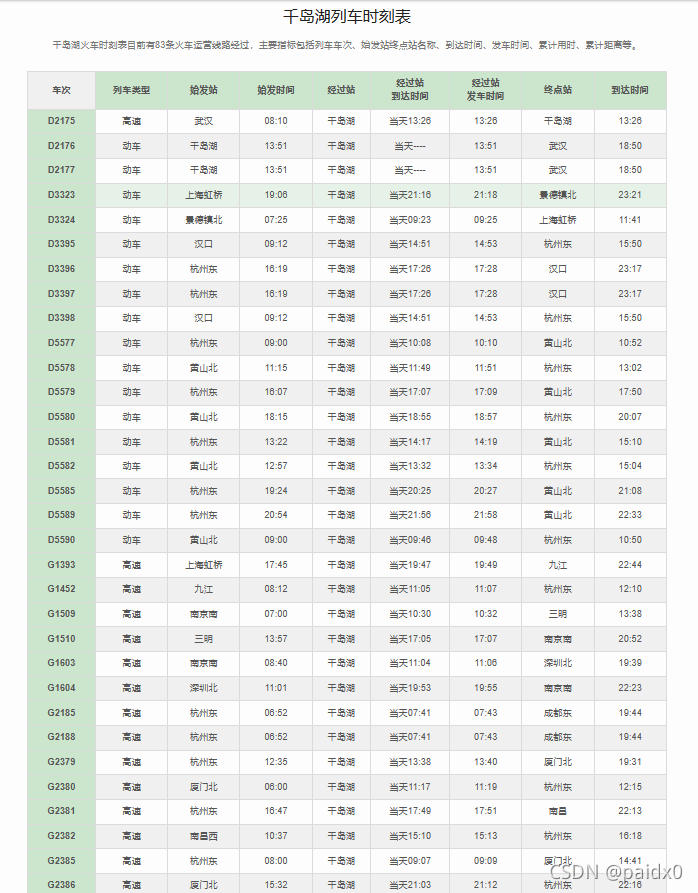Screen dimensions: 698x893
Task: Open train D3395 link
Action: coord(61,244)
